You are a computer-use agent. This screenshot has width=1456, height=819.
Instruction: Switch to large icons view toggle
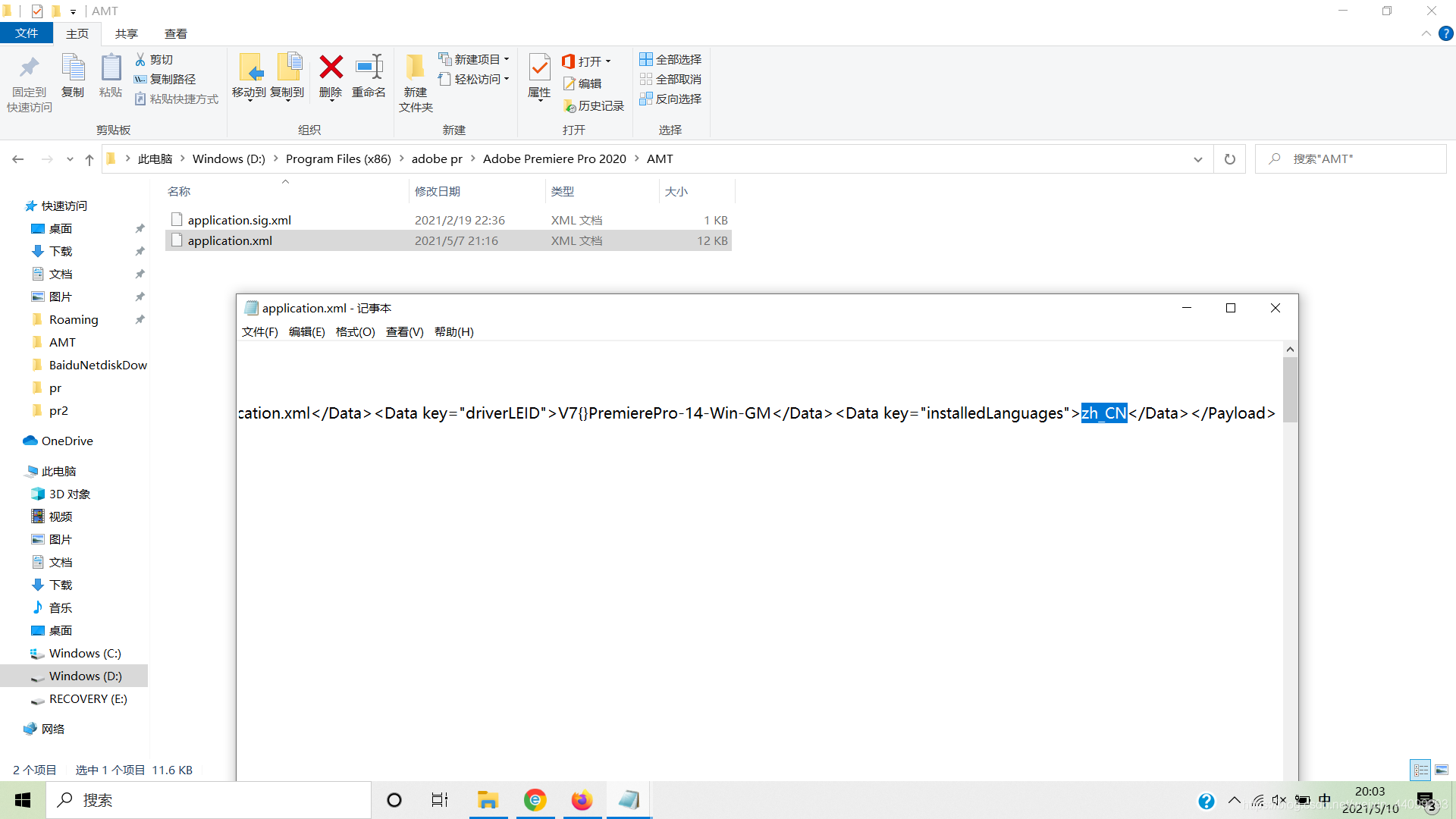1442,770
